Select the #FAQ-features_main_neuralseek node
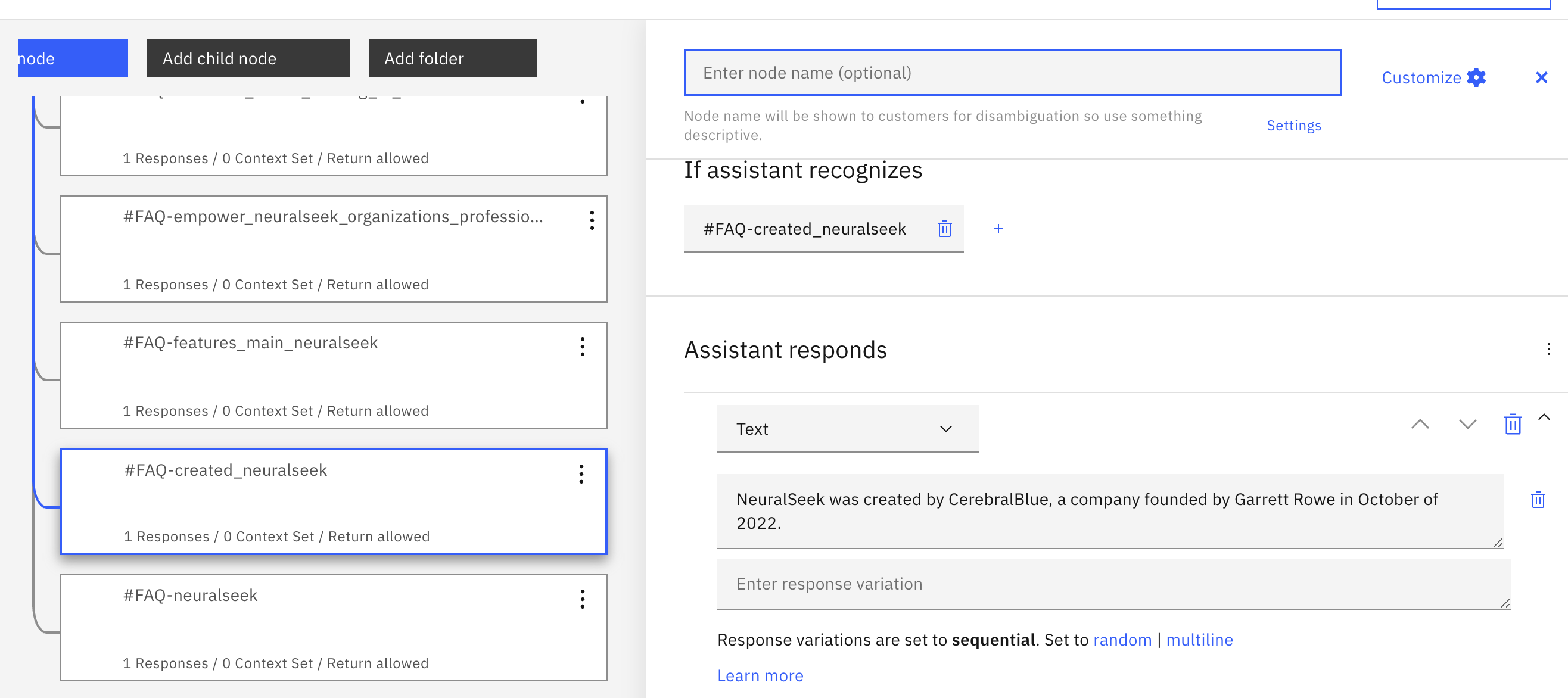 [x=334, y=375]
